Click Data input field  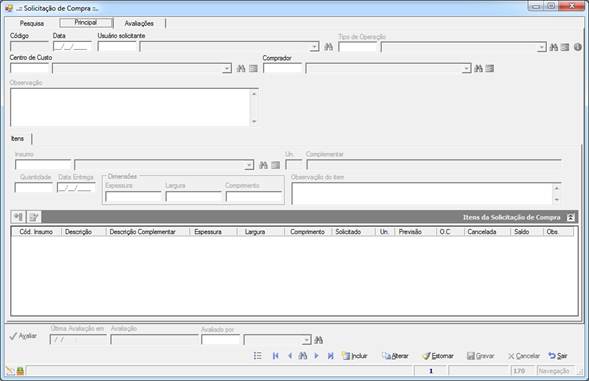coord(72,47)
